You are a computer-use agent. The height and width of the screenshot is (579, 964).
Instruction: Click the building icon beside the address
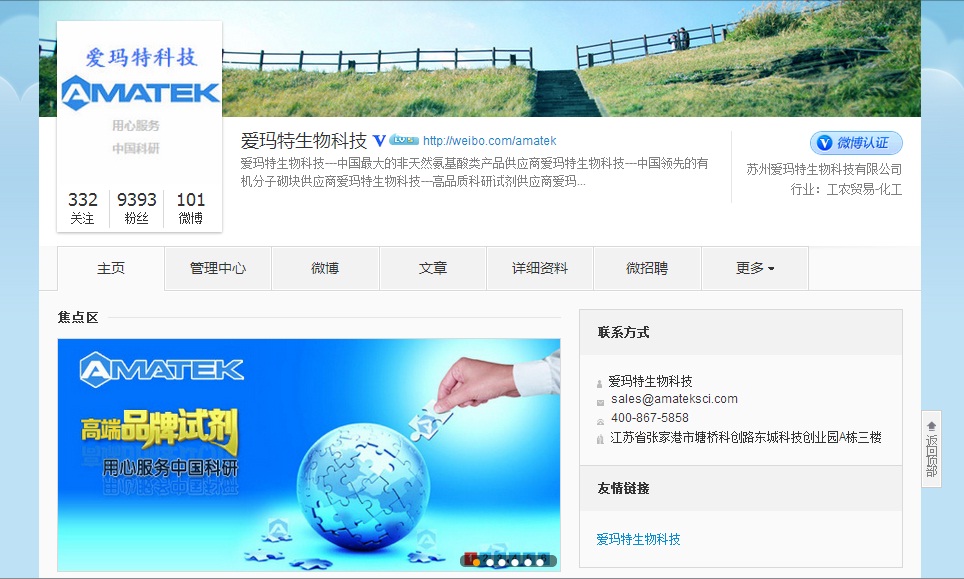pyautogui.click(x=600, y=438)
